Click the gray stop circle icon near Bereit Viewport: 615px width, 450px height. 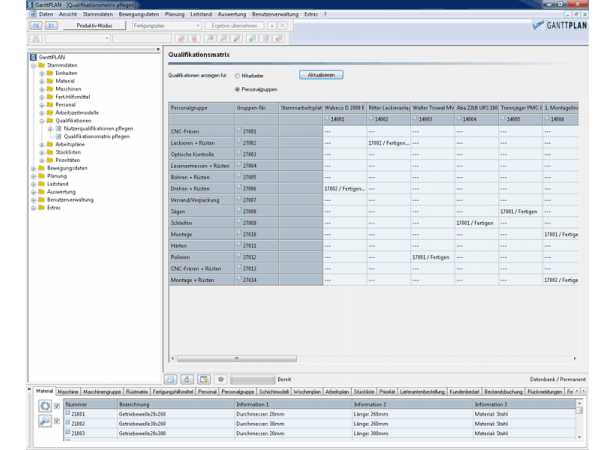[x=221, y=379]
